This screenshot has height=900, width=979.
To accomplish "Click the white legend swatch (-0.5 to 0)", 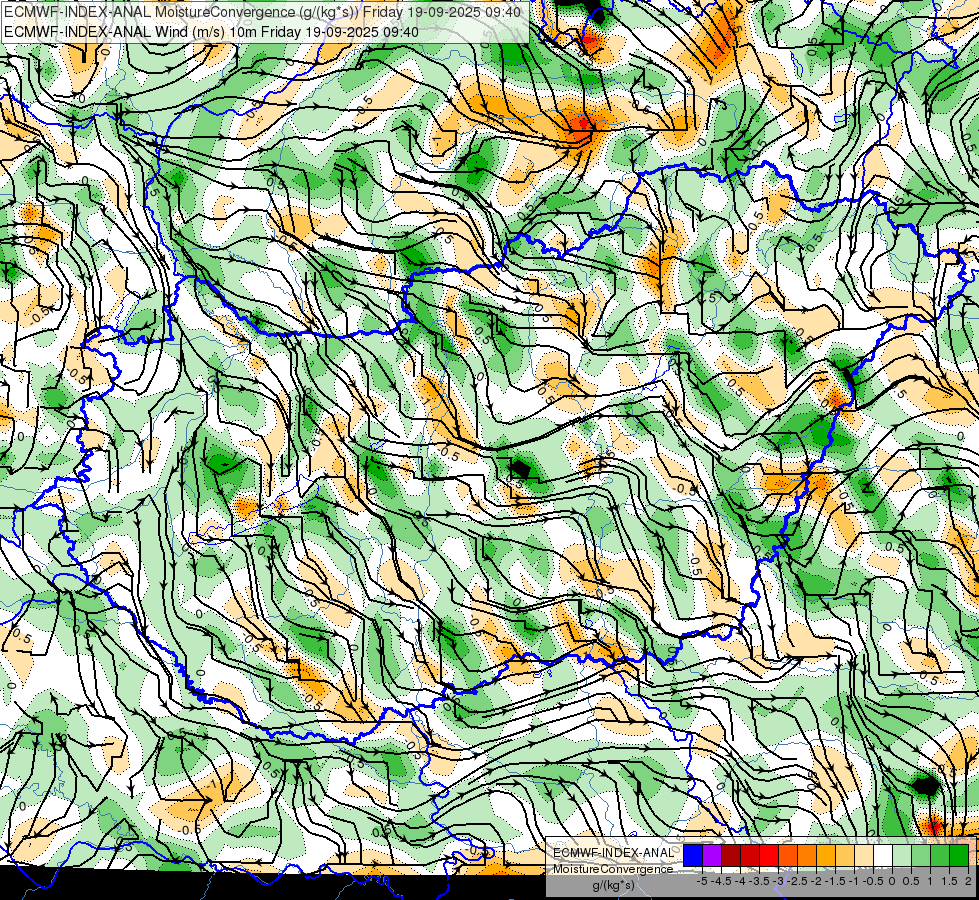I will click(883, 855).
